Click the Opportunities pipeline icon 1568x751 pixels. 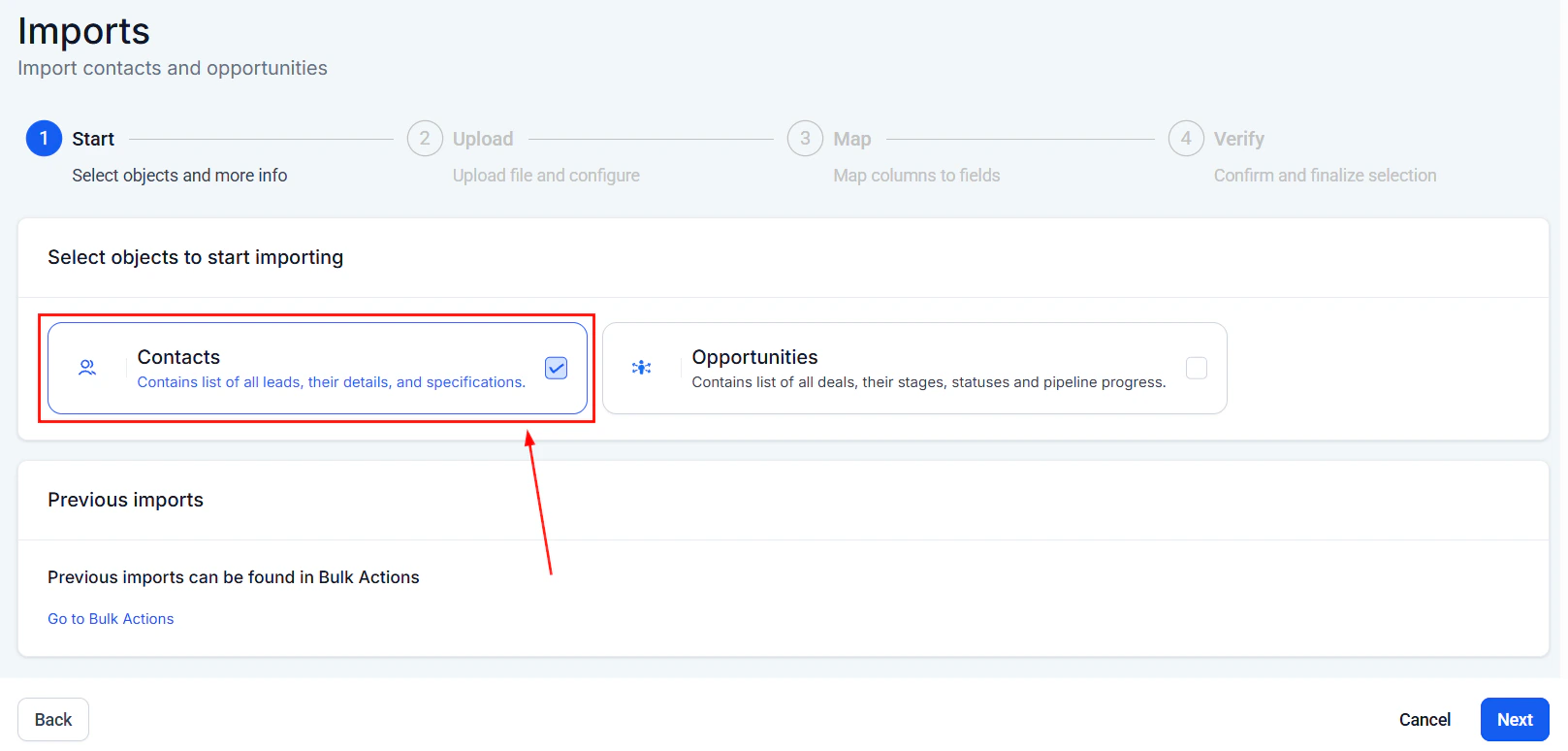[642, 368]
